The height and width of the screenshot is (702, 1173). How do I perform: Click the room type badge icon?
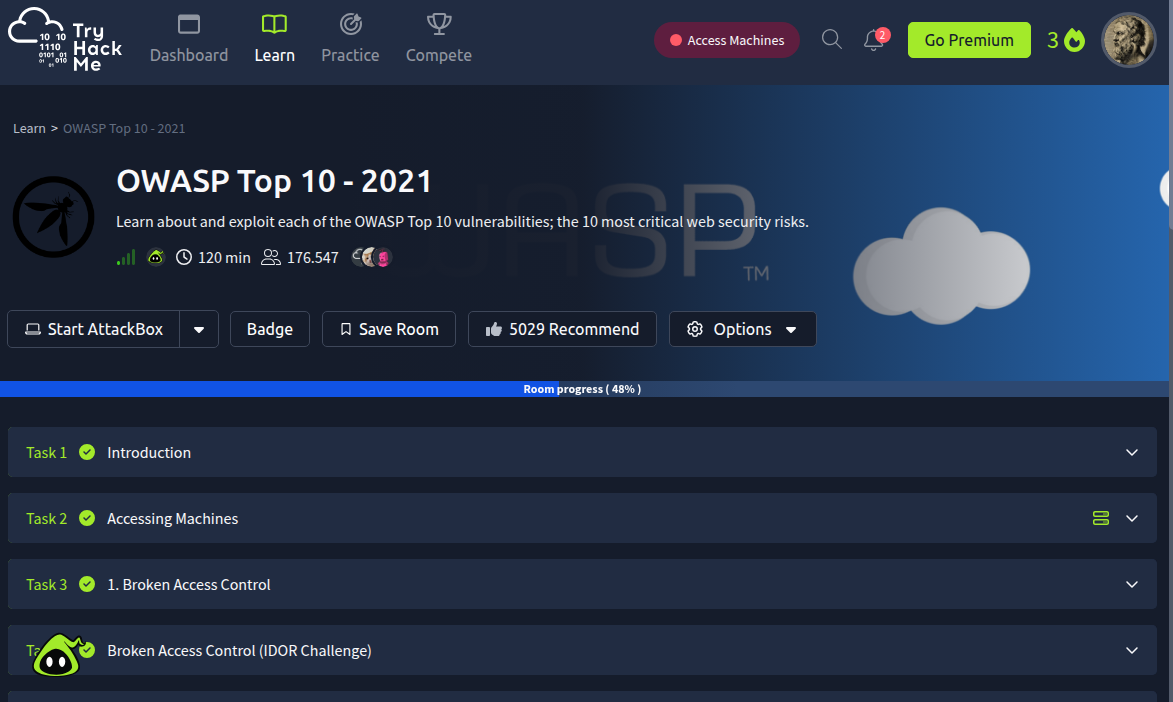pos(156,257)
